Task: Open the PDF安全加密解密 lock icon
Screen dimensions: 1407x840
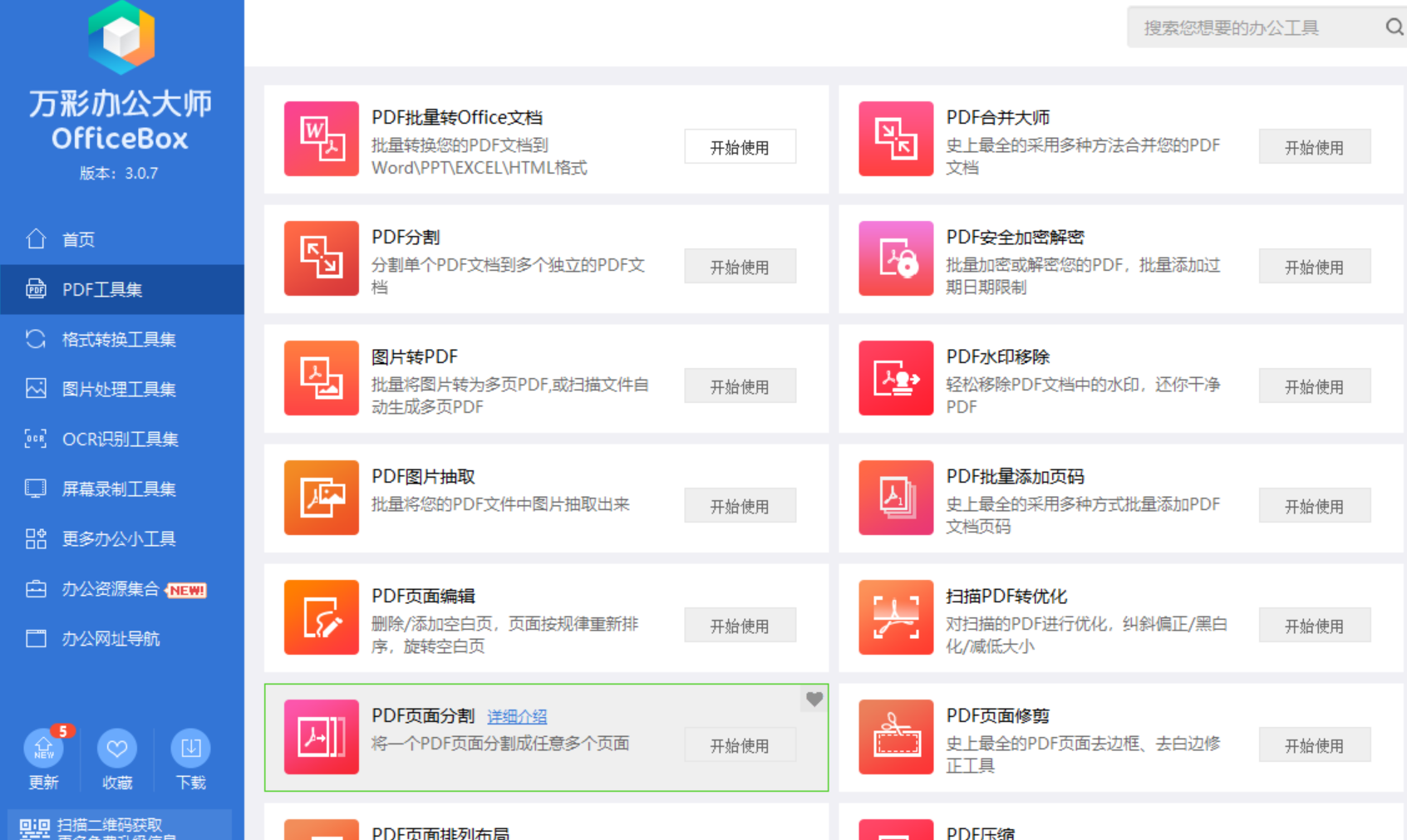Action: [x=896, y=258]
